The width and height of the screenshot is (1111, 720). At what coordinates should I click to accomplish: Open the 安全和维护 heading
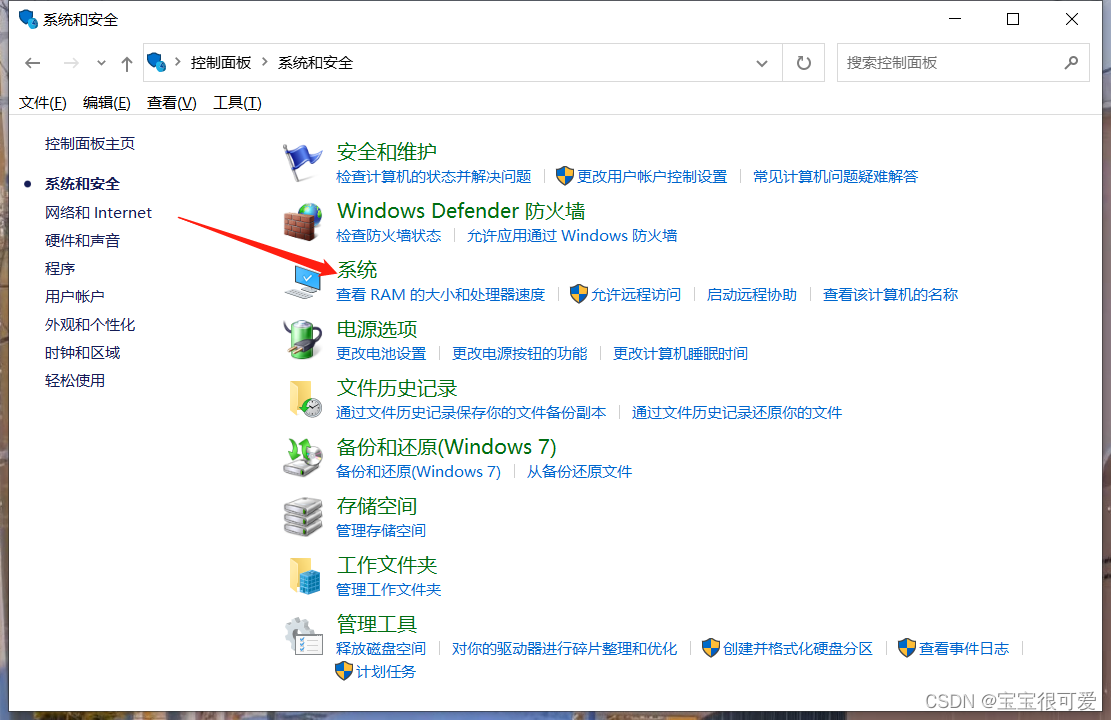pos(386,152)
